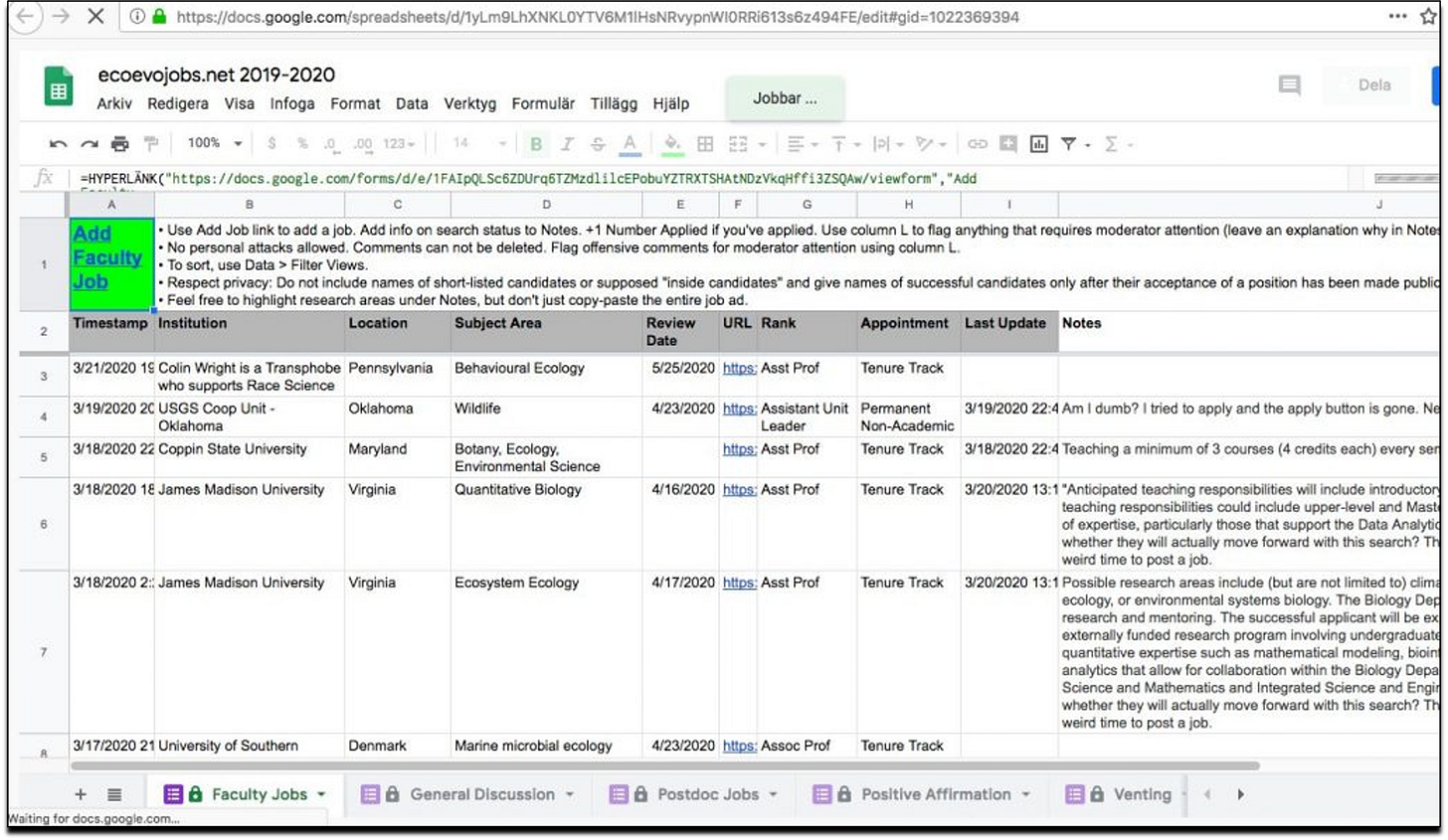Open the Visa menu
This screenshot has height=840, width=1448.
pyautogui.click(x=239, y=103)
